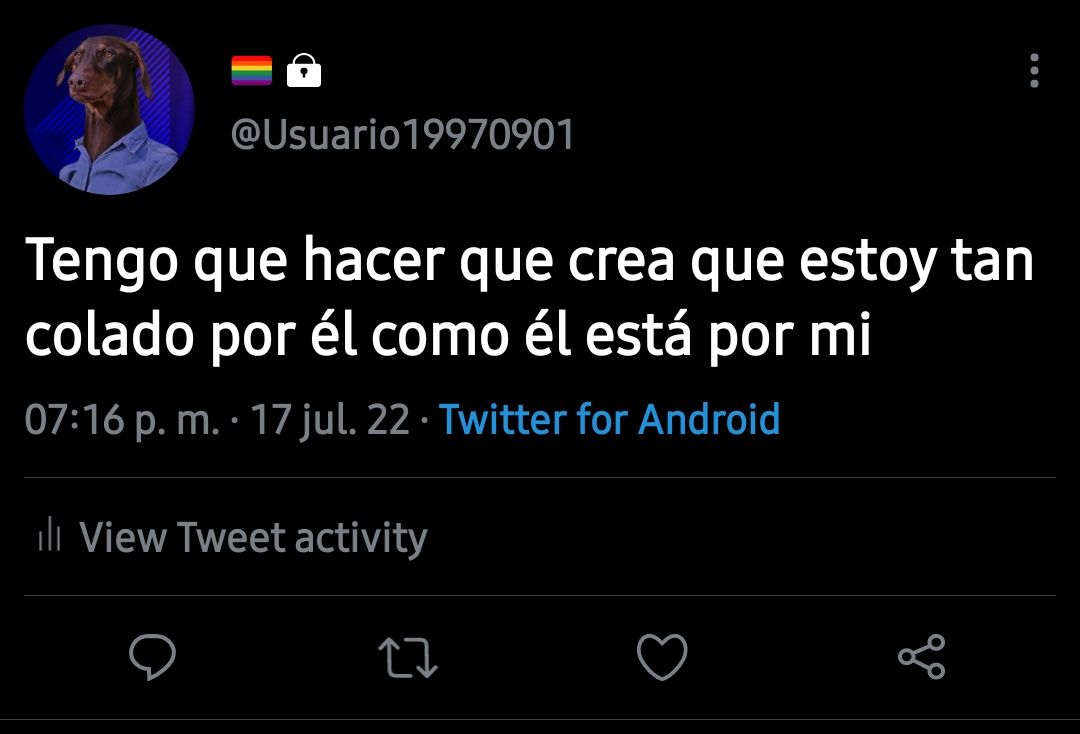Open the reply speech bubble icon
Screen dimensions: 1080x734
pos(152,656)
